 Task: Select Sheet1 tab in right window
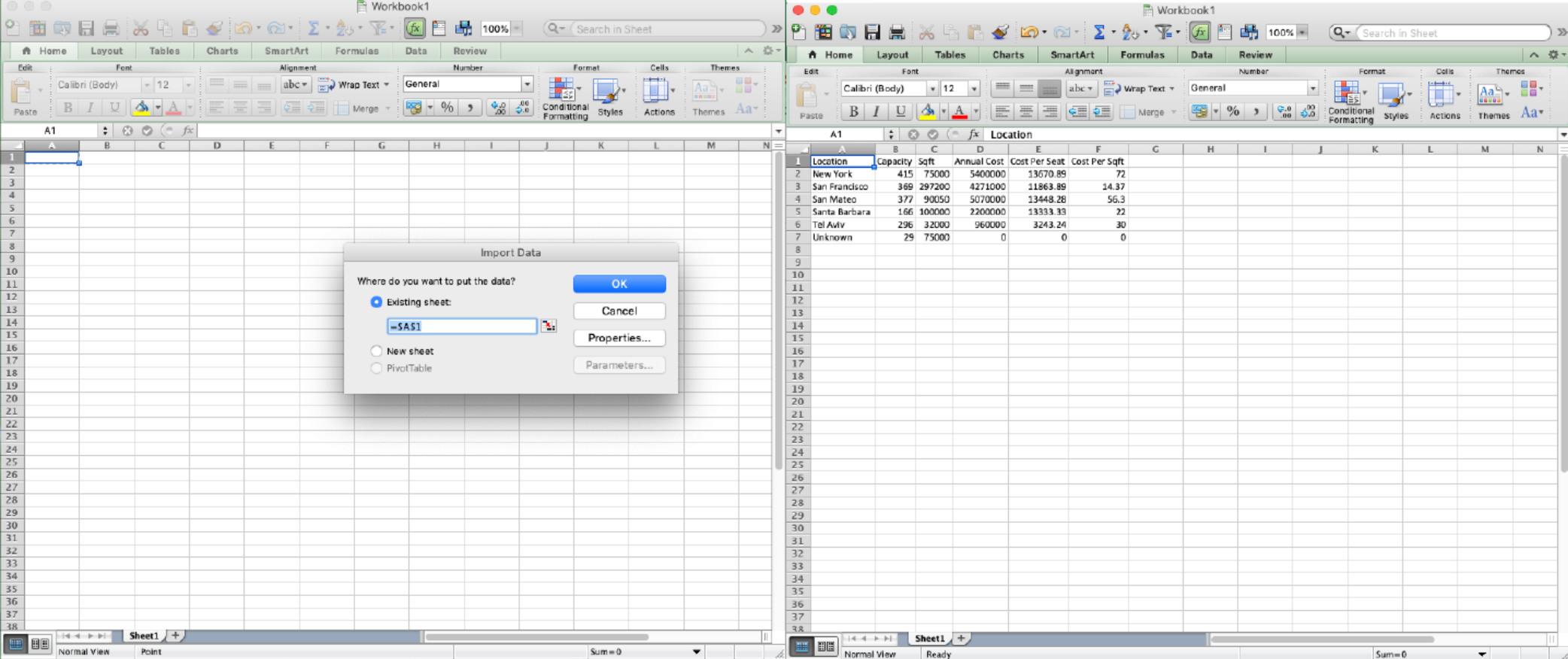[x=929, y=638]
